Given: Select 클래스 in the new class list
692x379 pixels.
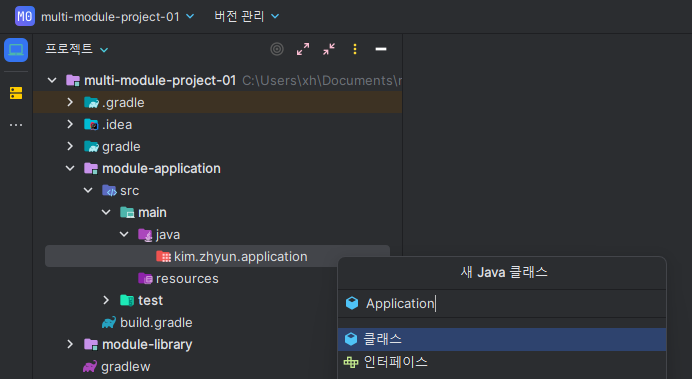Looking at the screenshot, I should [x=502, y=339].
